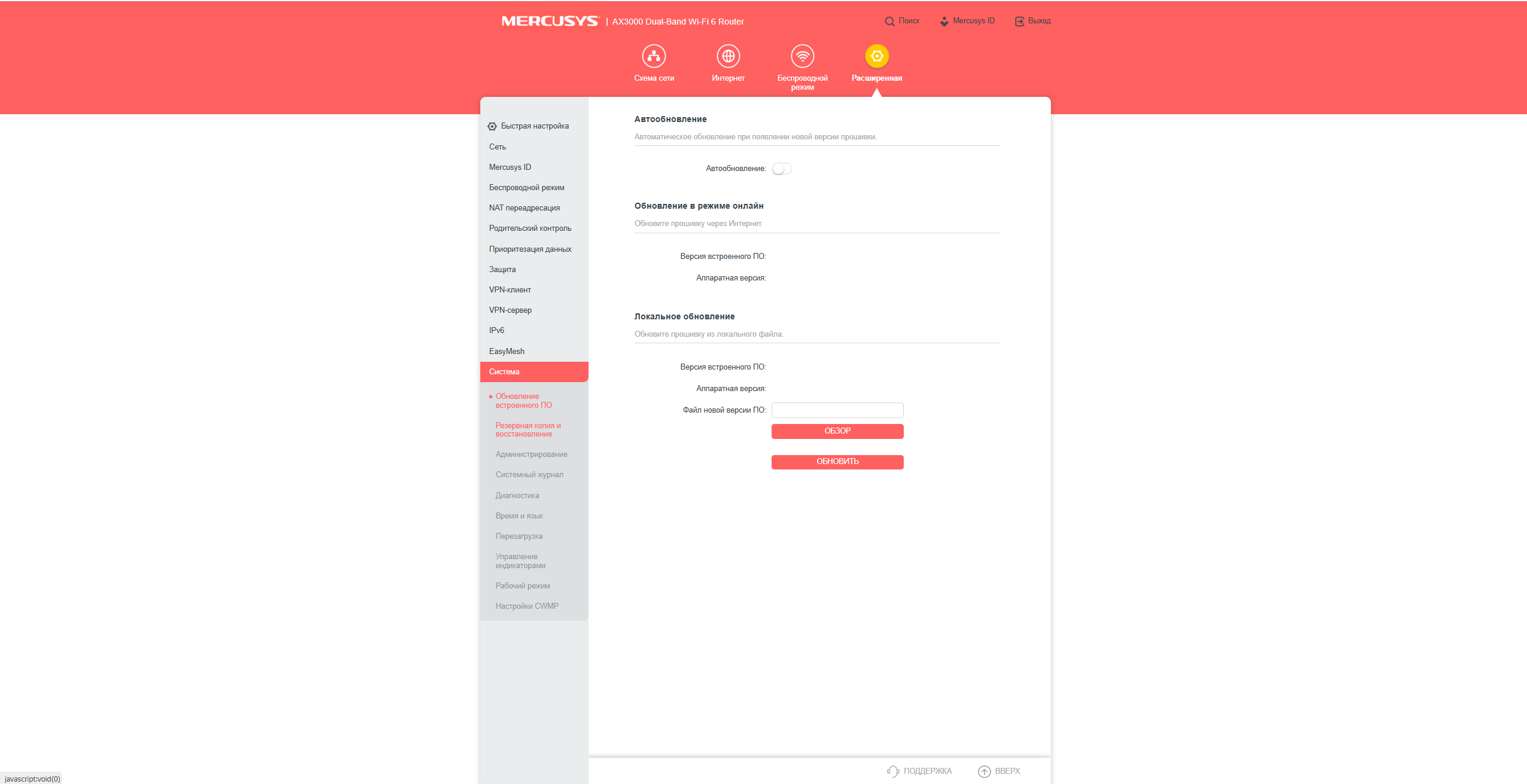This screenshot has height=784, width=1527.
Task: Select Системный журнал in the sidebar
Action: [x=529, y=475]
